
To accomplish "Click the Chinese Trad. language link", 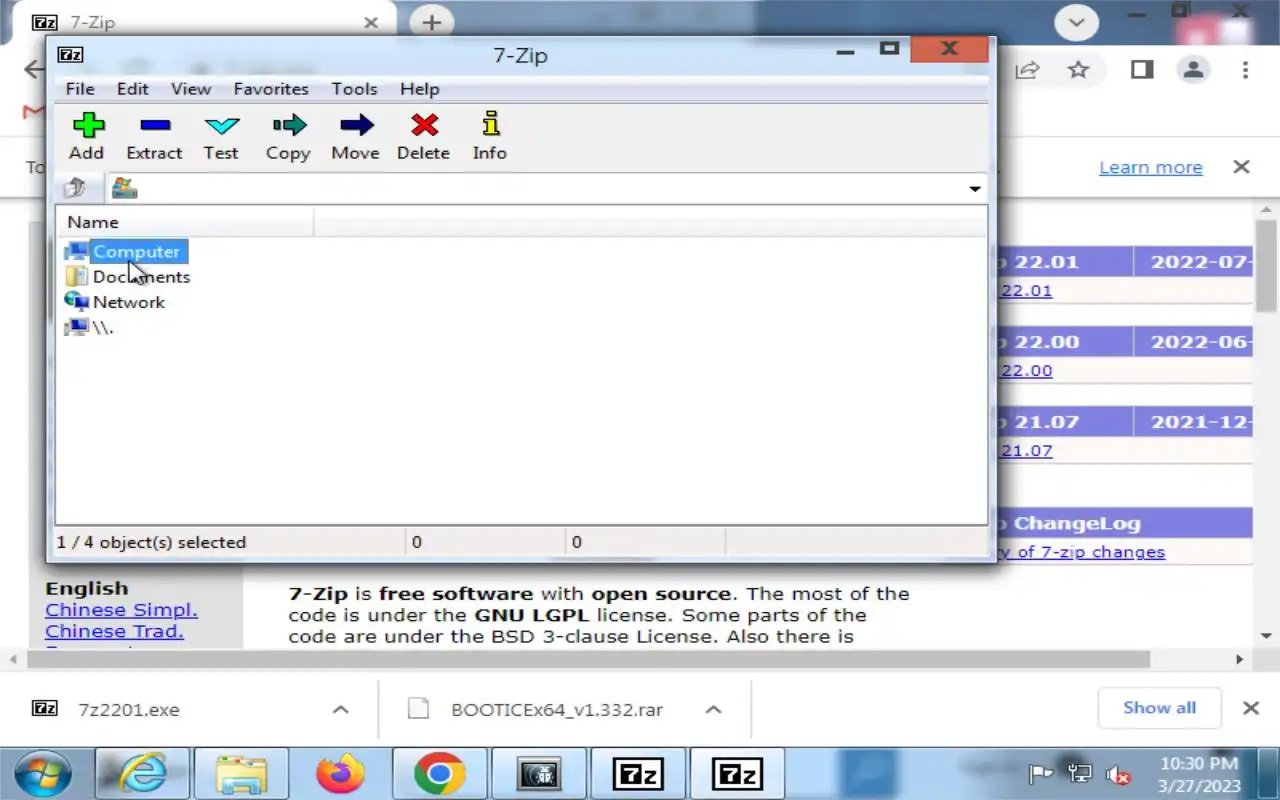I will pyautogui.click(x=114, y=632).
